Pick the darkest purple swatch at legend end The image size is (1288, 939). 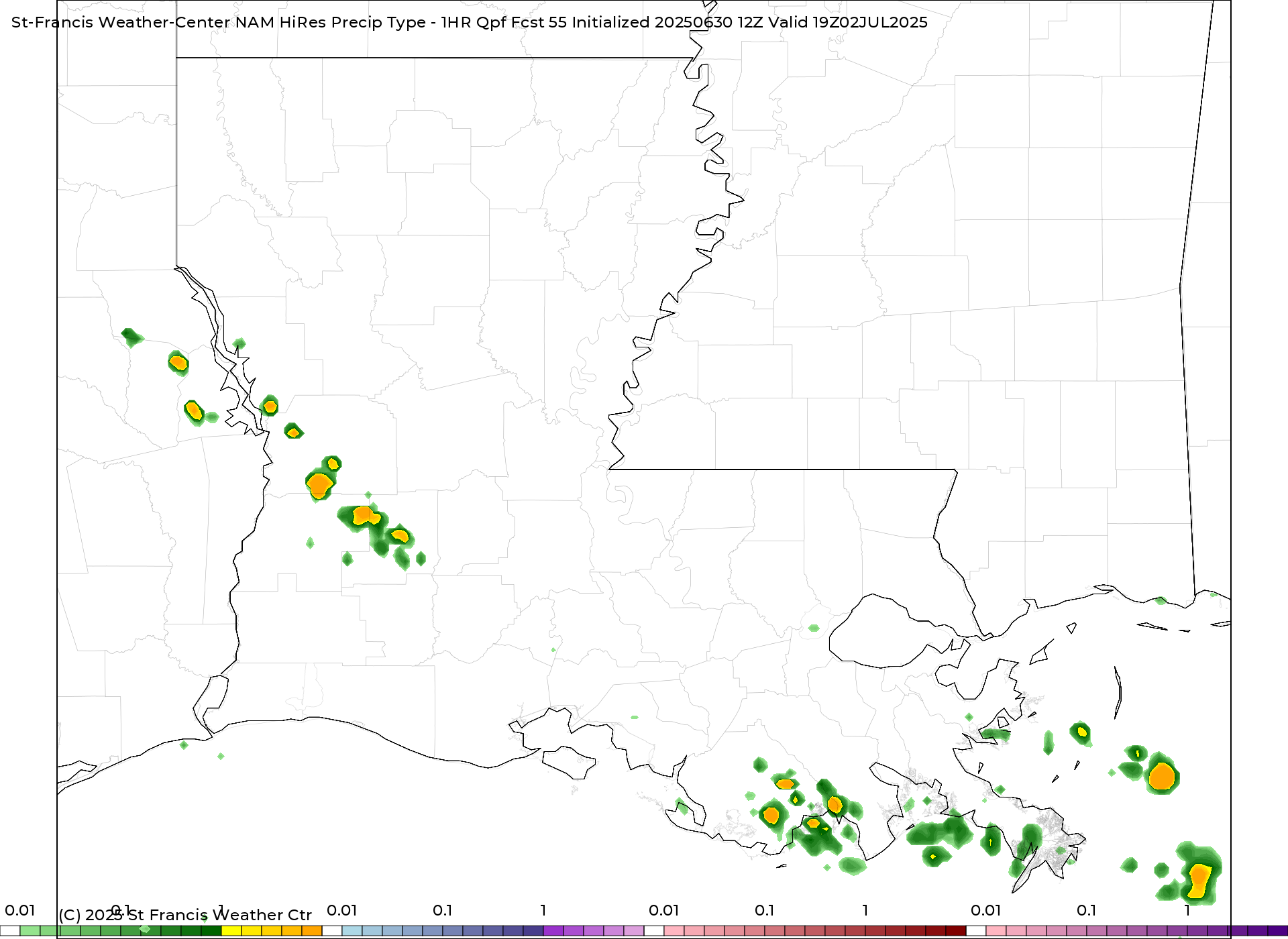(1278, 931)
